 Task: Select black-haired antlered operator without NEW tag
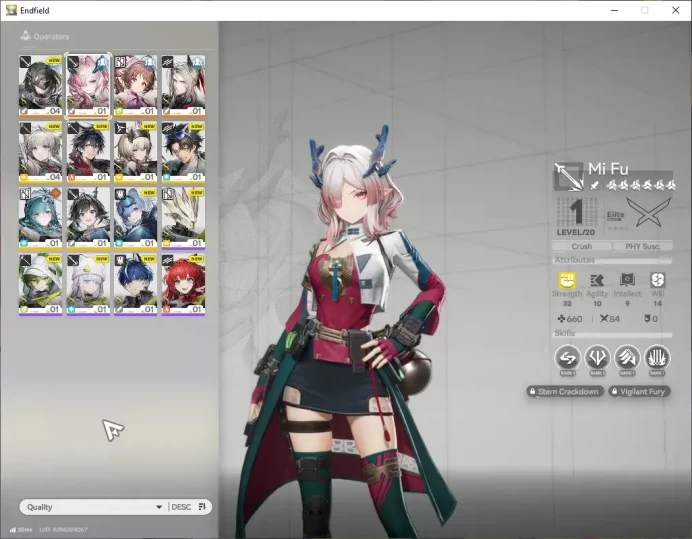pyautogui.click(x=88, y=218)
